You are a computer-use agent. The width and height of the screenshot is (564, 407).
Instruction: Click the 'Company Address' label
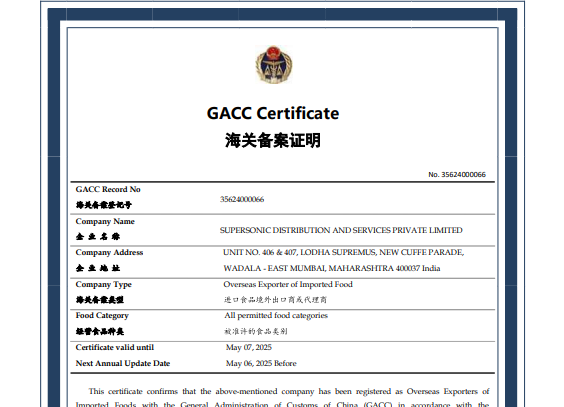(109, 252)
